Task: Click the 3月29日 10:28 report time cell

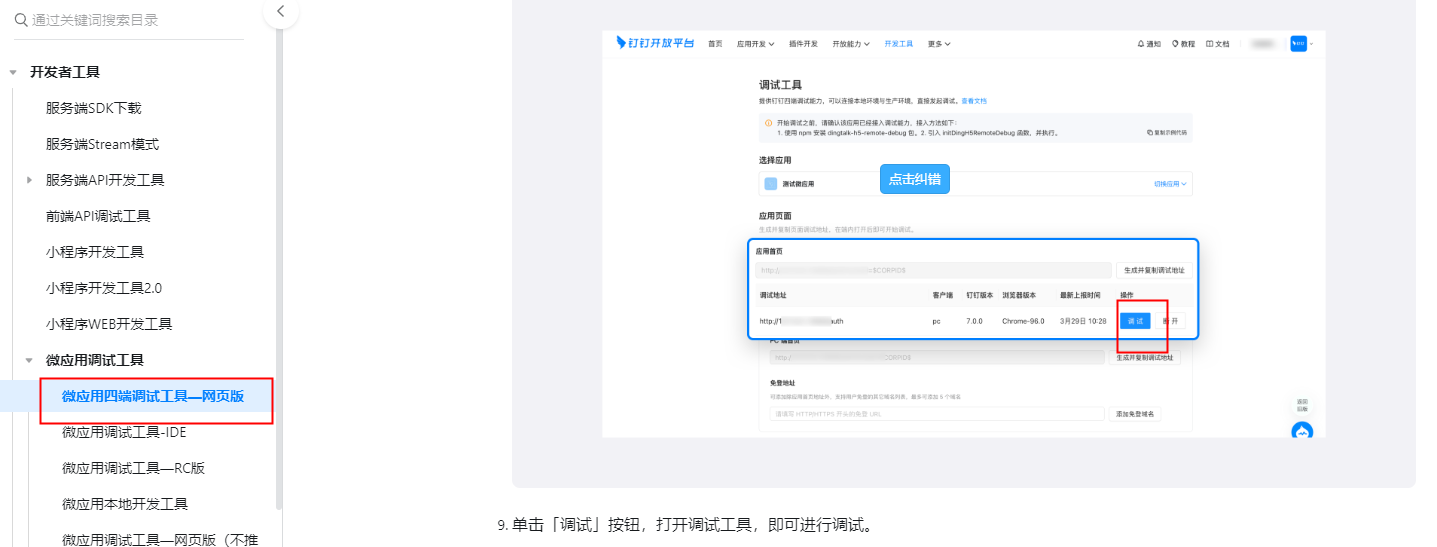Action: click(1083, 321)
